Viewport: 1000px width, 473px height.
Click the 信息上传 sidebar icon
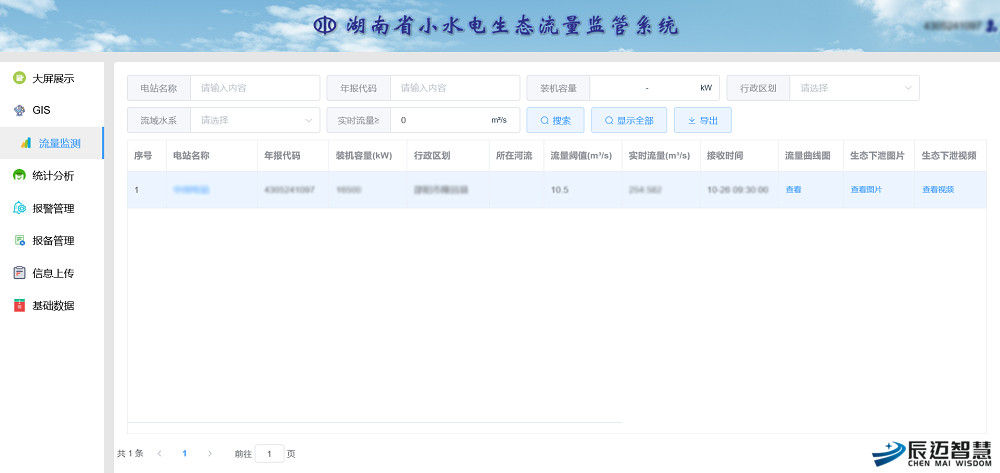[x=19, y=273]
